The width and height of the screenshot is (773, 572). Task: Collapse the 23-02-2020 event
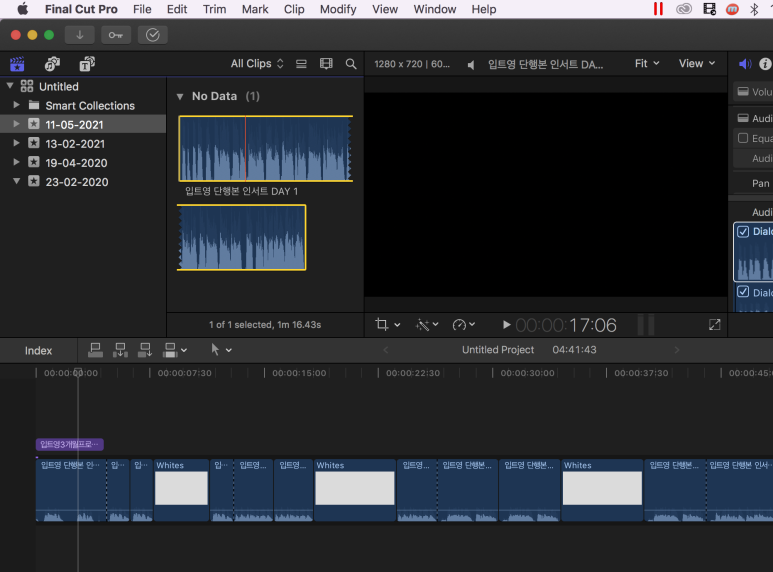click(x=16, y=181)
